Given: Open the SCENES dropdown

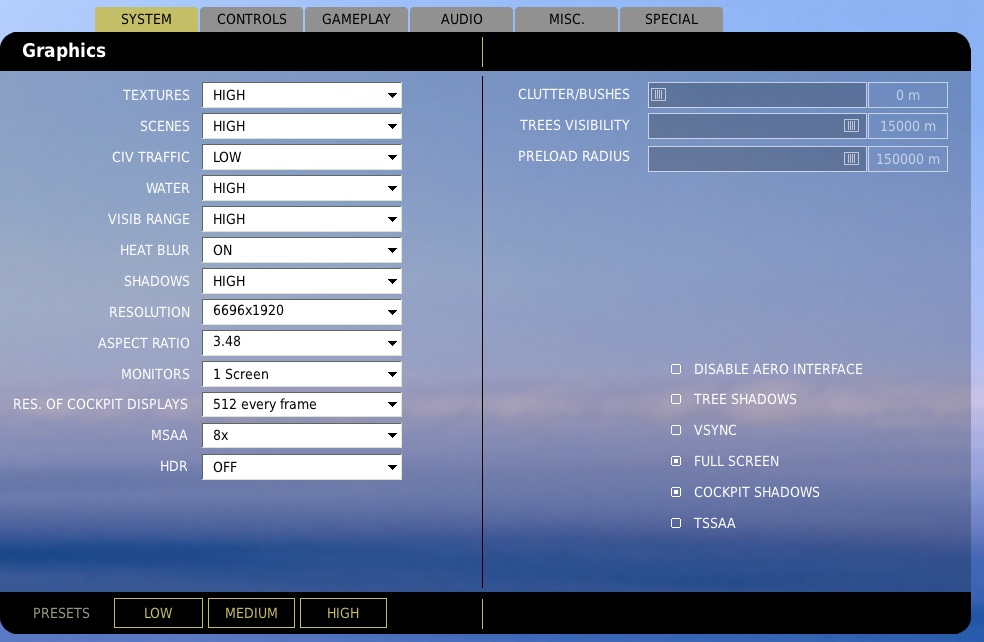Looking at the screenshot, I should coord(302,126).
